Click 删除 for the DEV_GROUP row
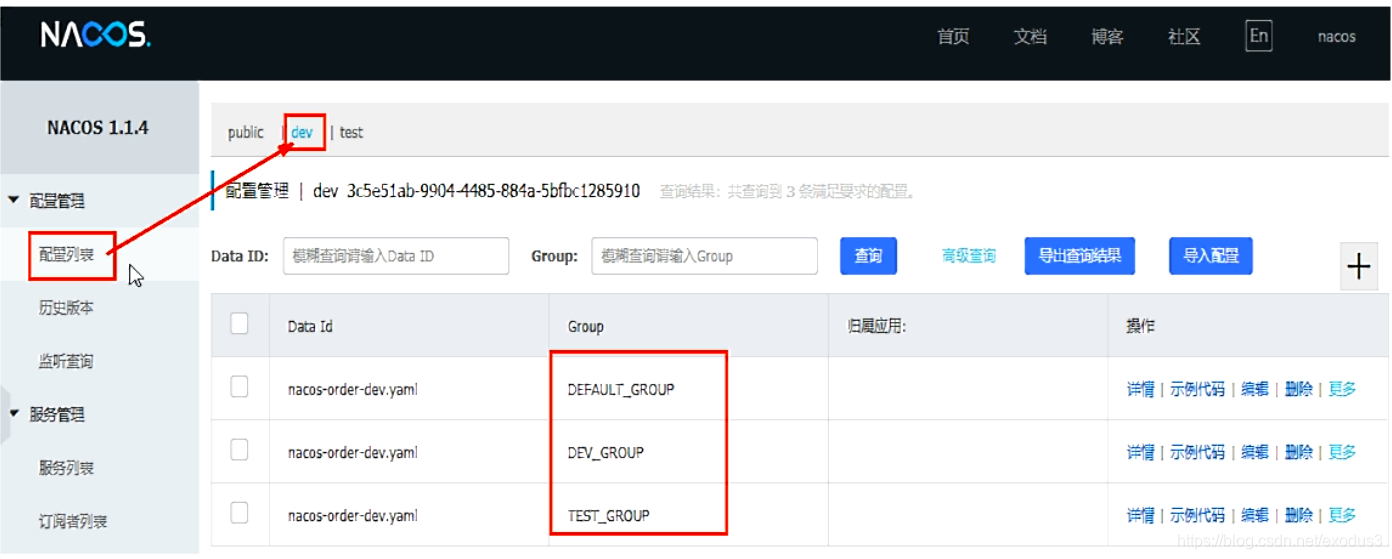This screenshot has width=1392, height=559. (x=1298, y=452)
